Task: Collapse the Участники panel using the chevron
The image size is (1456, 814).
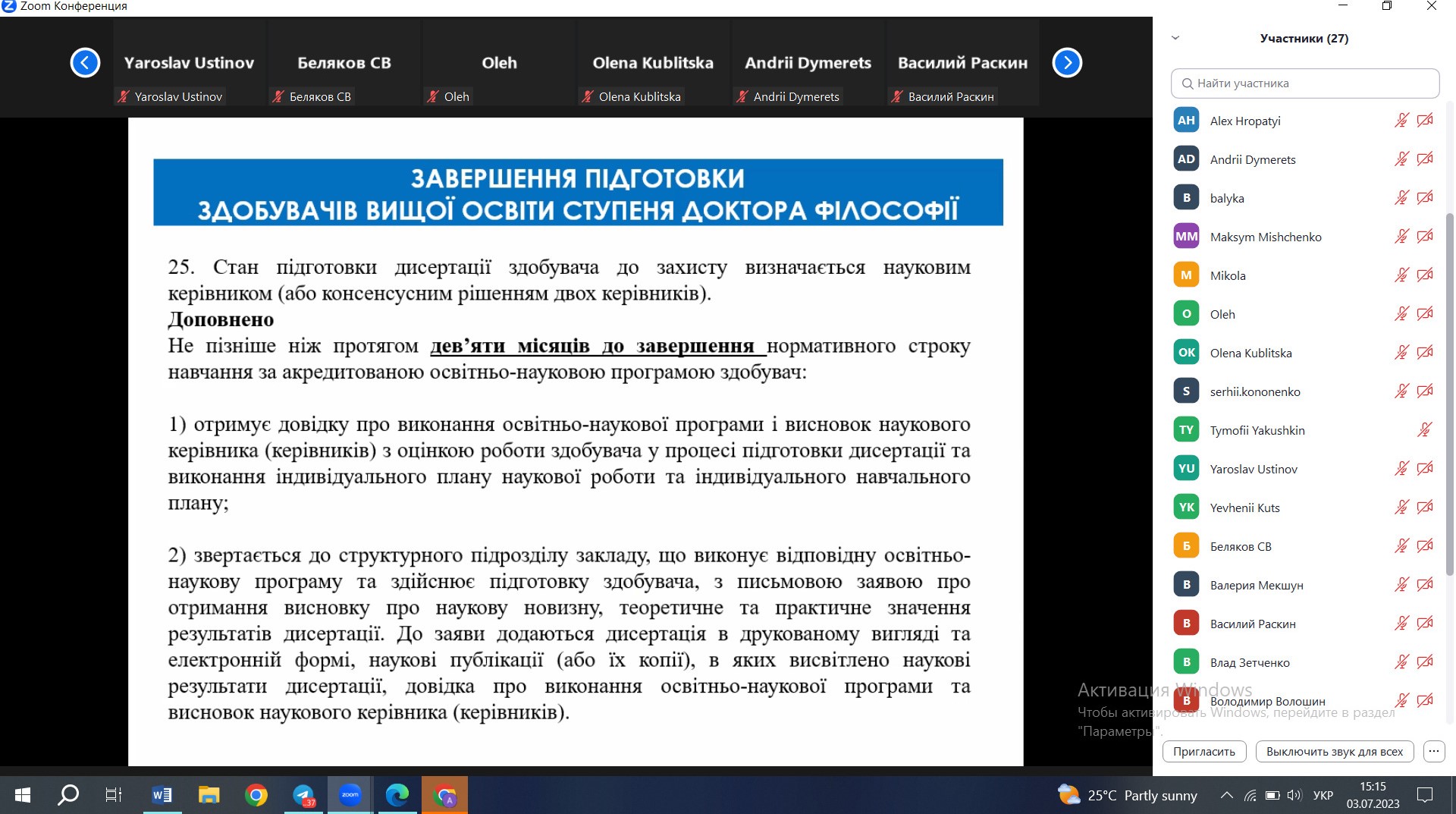Action: [x=1175, y=38]
